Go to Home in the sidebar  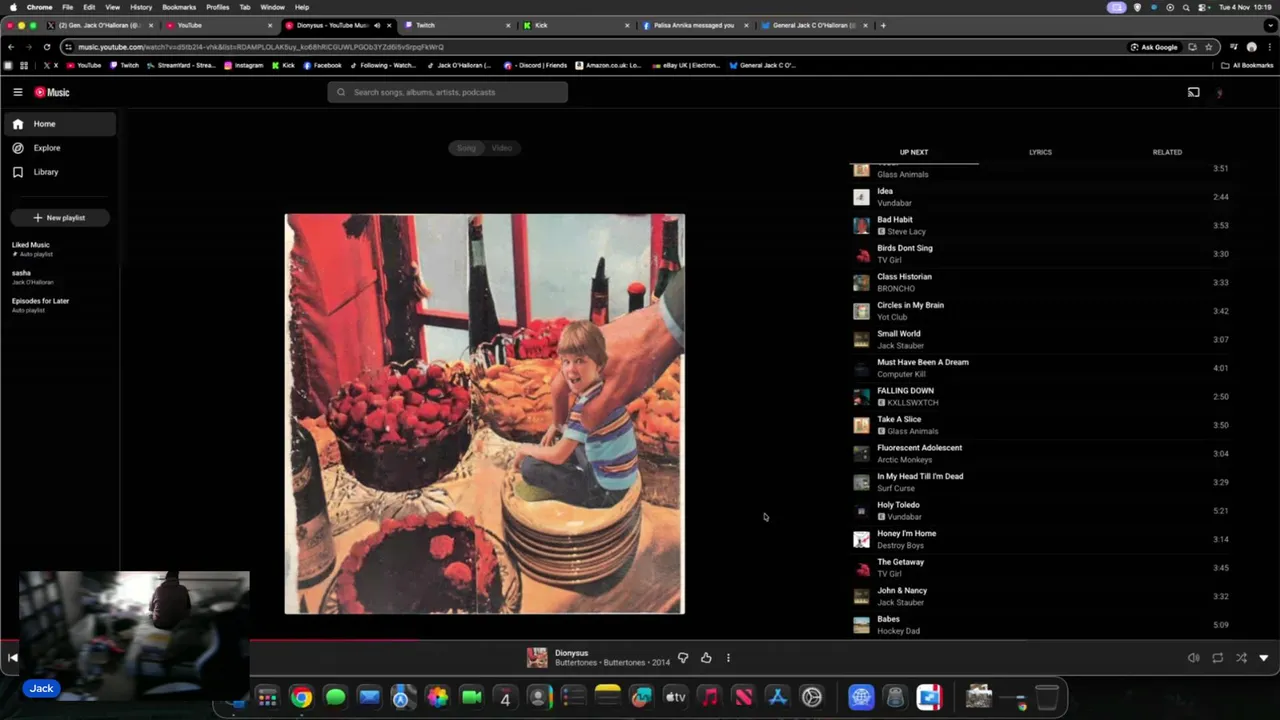60,124
